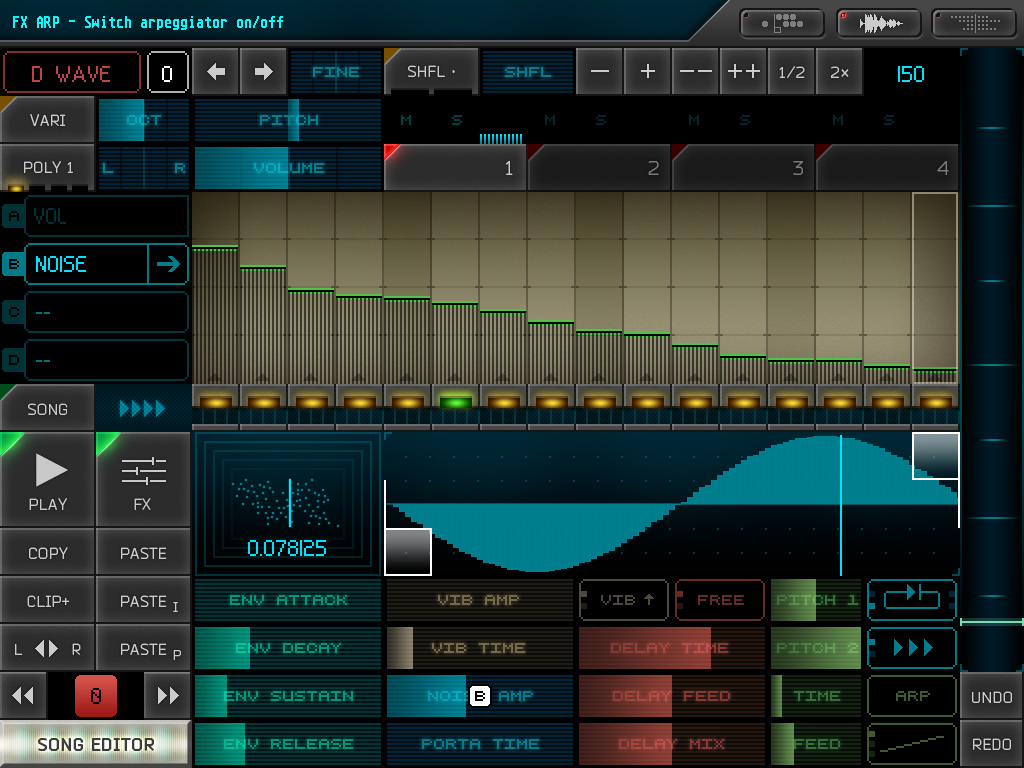Select the ramp line shape icon
The height and width of the screenshot is (768, 1024).
[x=912, y=744]
